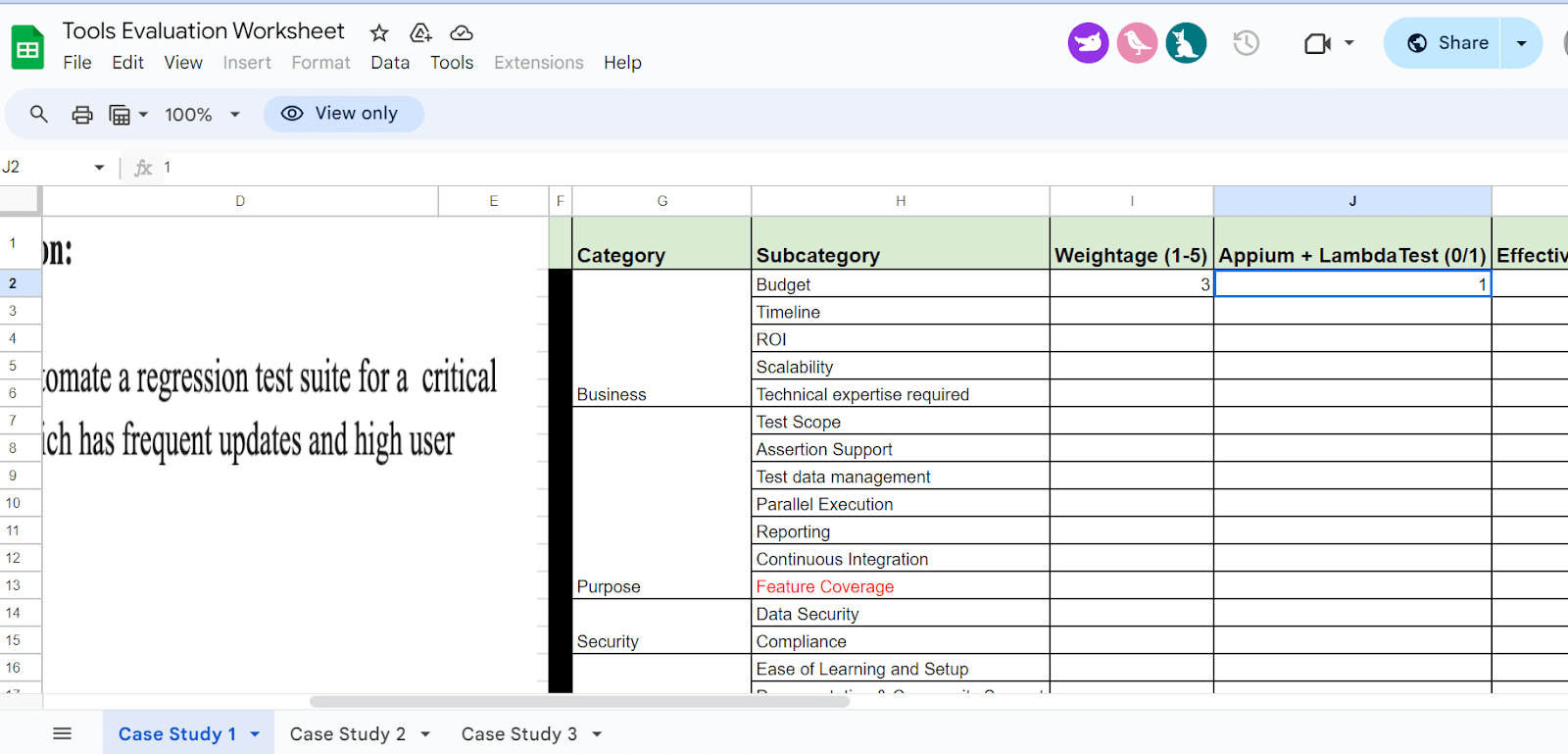Open the Data menu
The height and width of the screenshot is (754, 1568).
[x=390, y=63]
